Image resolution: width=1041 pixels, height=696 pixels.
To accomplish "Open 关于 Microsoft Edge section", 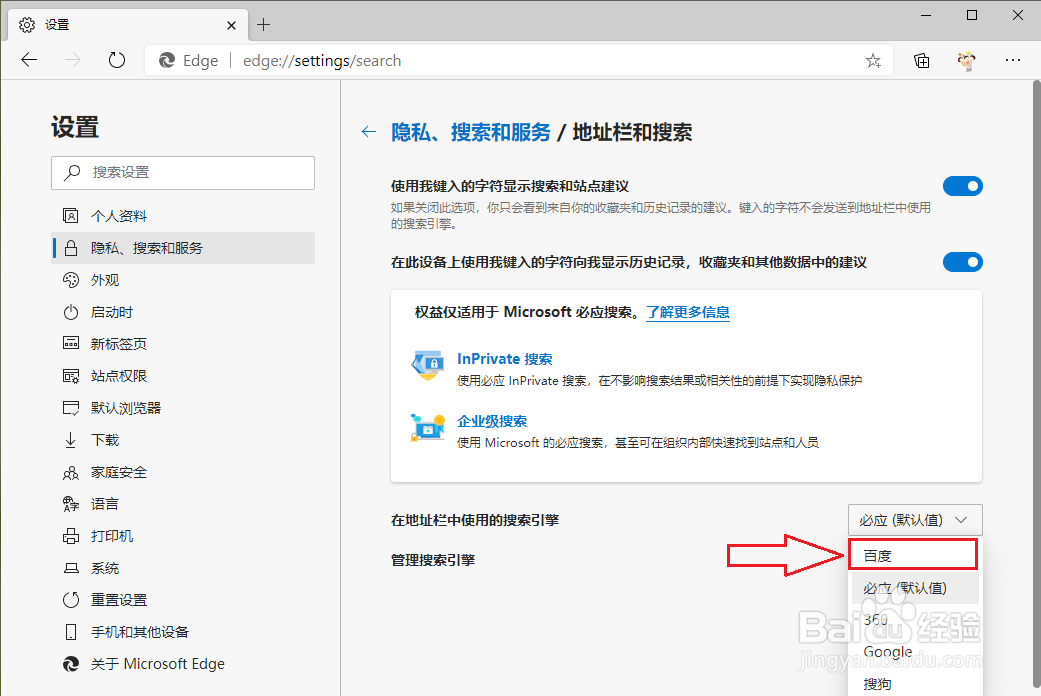I will coord(183,664).
